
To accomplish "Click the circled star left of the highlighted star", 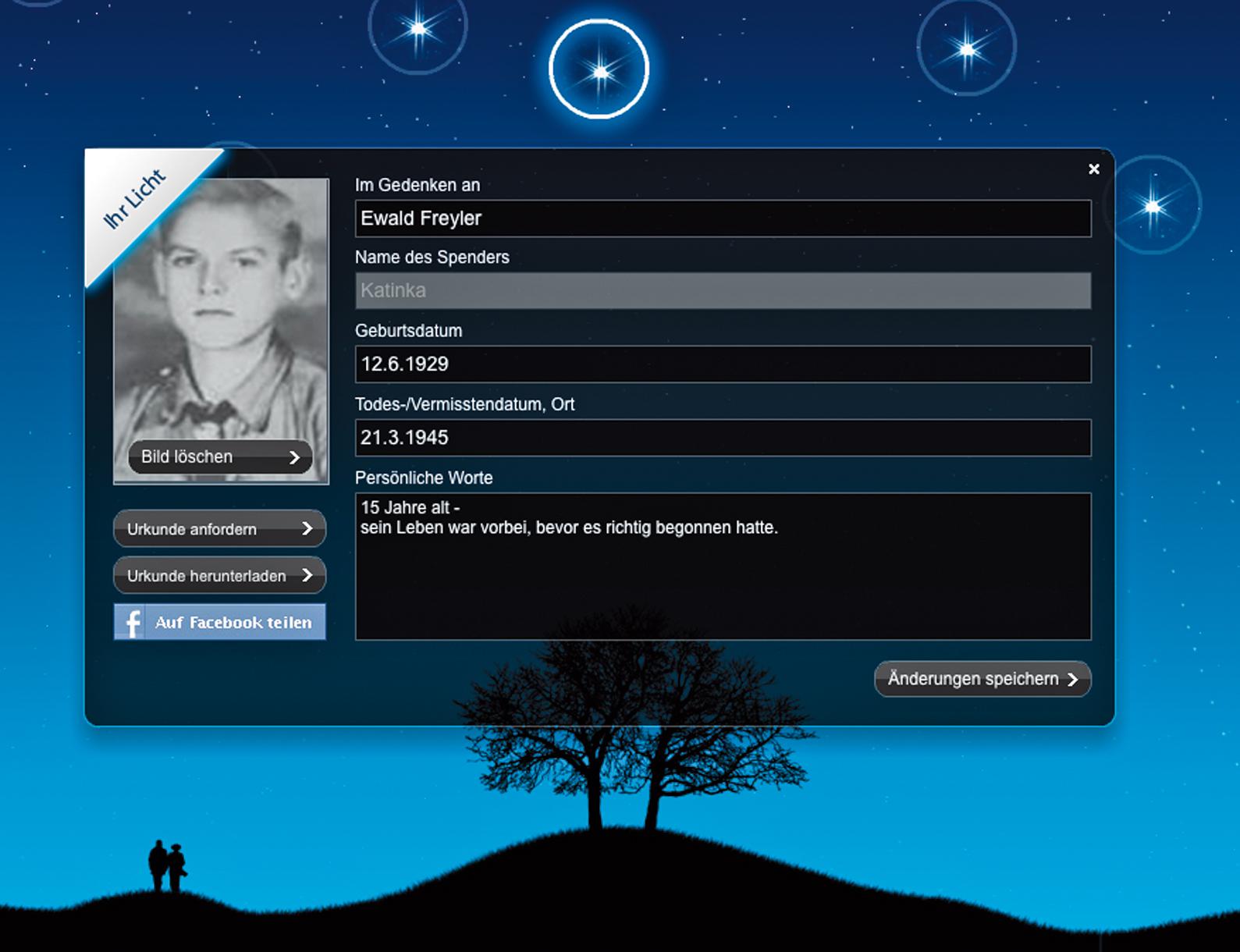I will (x=418, y=28).
